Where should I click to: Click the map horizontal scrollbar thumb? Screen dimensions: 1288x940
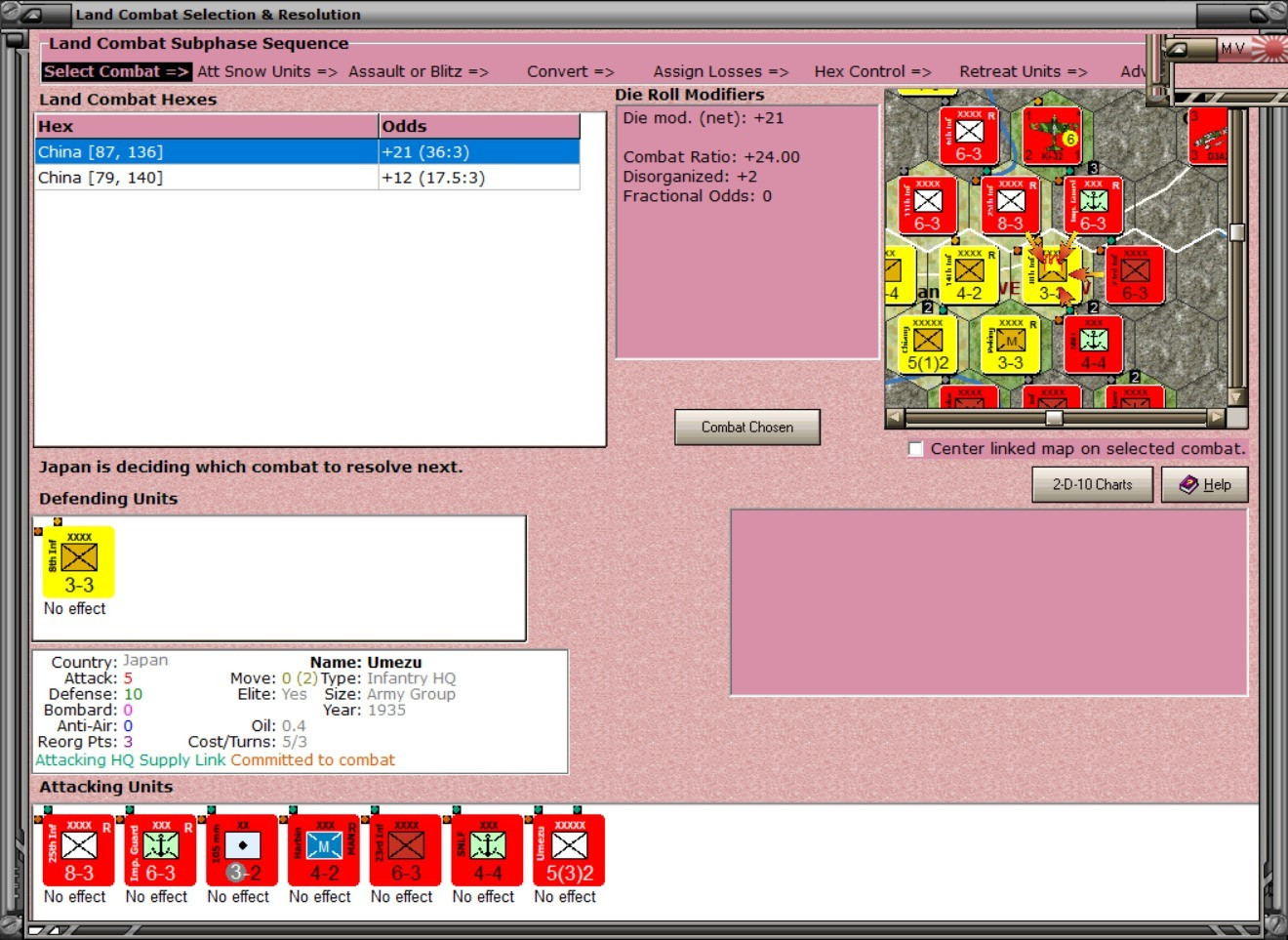point(1054,418)
